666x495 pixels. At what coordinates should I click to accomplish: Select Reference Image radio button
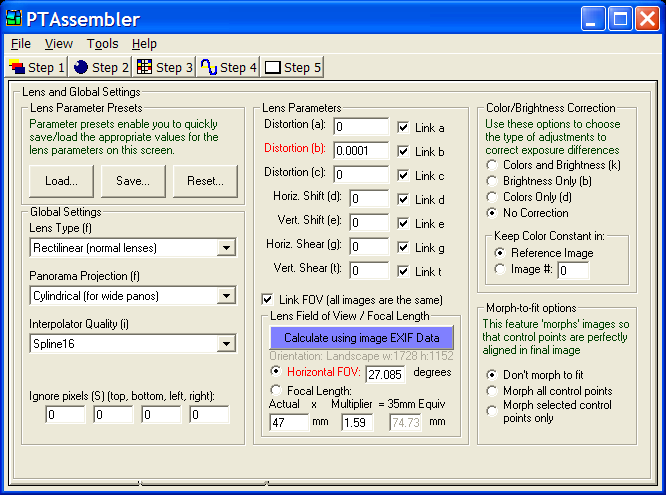pos(500,253)
